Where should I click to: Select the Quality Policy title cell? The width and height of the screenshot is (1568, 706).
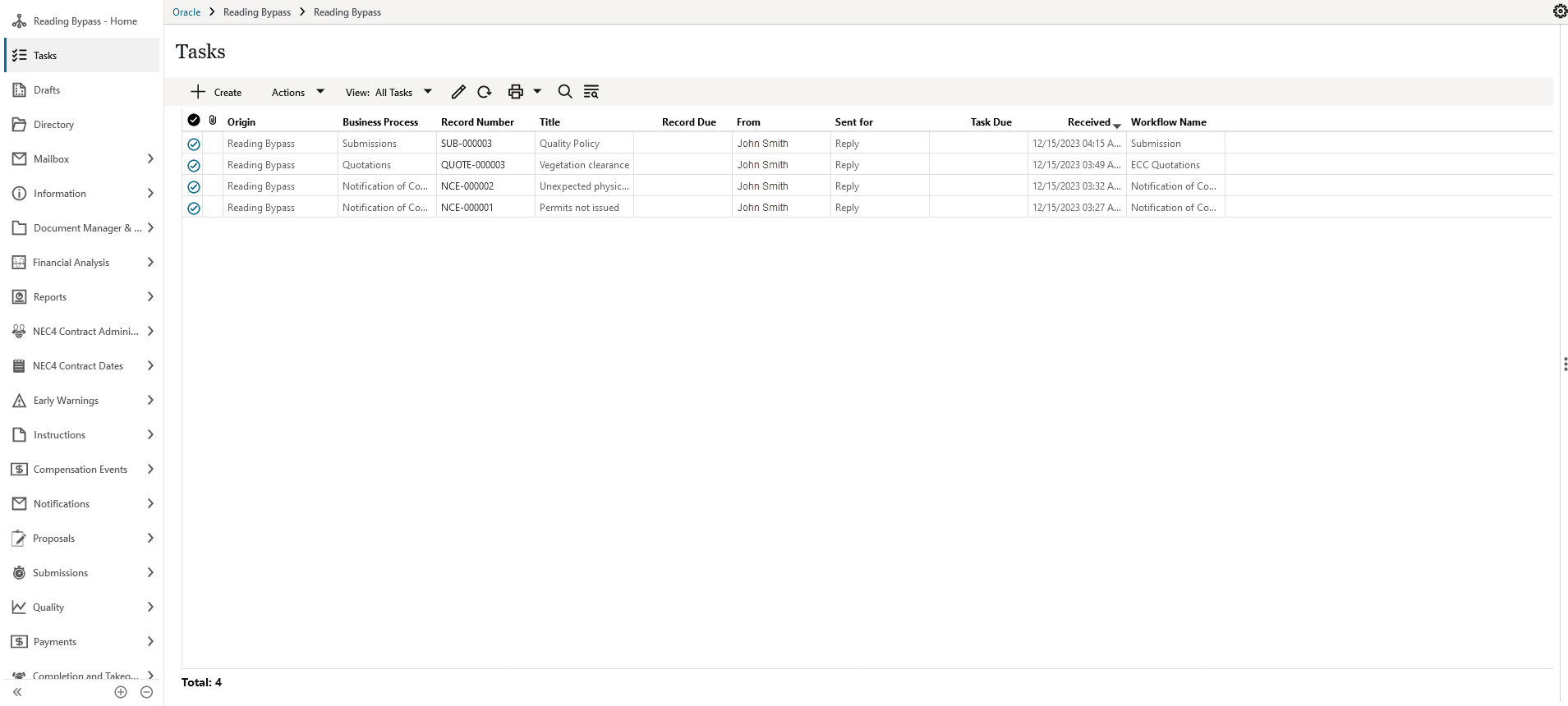click(584, 144)
